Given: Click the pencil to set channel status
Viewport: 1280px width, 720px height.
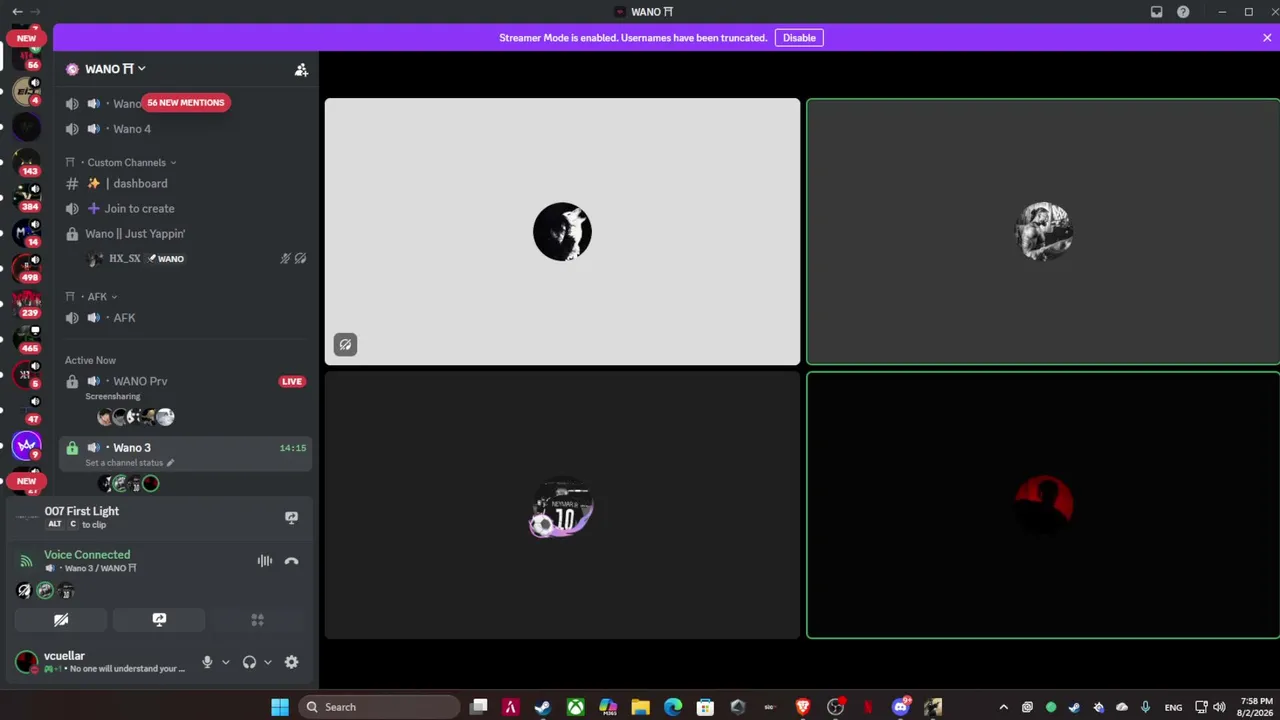Looking at the screenshot, I should coord(170,463).
